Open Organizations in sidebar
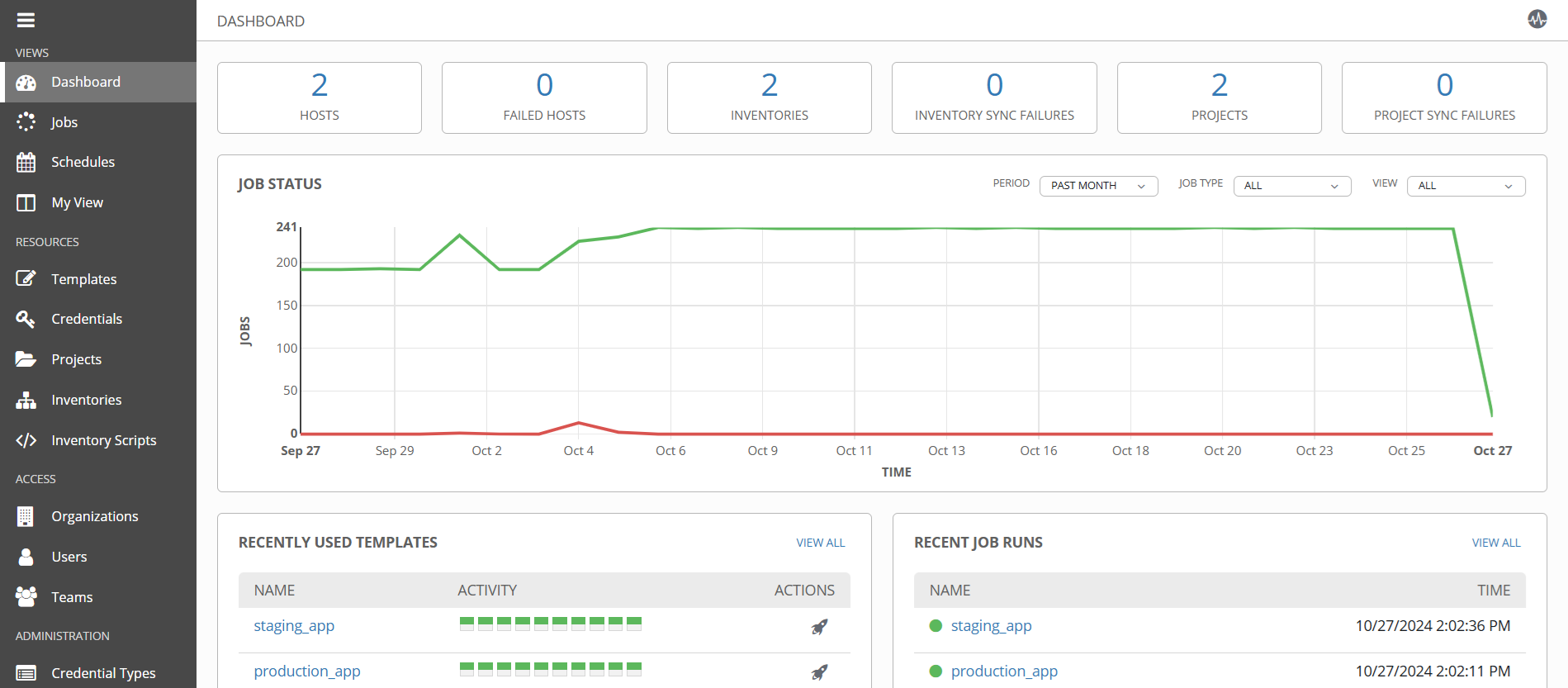The width and height of the screenshot is (1568, 688). click(98, 516)
